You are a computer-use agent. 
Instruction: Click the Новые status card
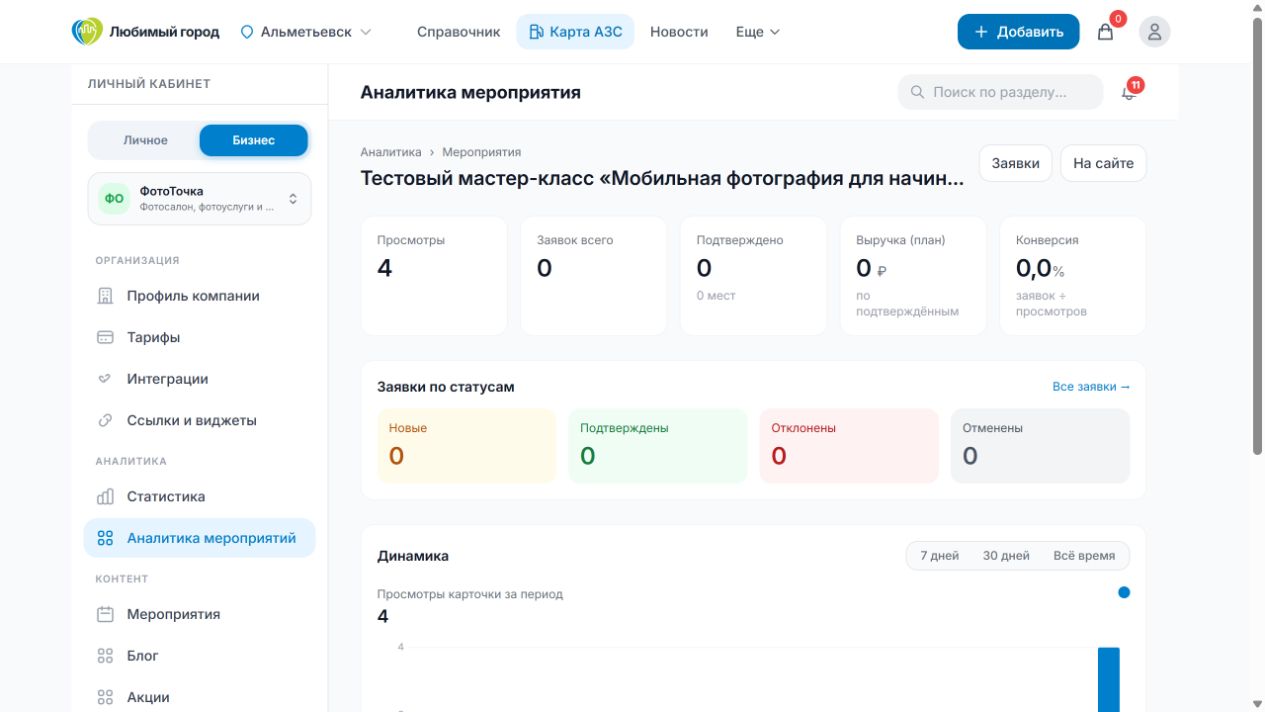tap(466, 446)
